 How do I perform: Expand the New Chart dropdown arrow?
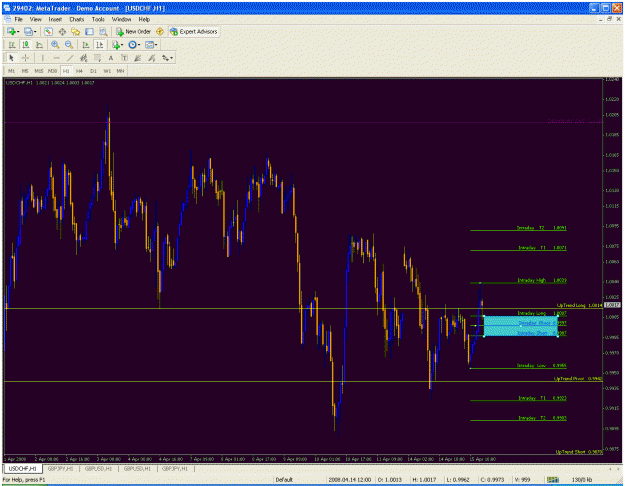[18, 31]
